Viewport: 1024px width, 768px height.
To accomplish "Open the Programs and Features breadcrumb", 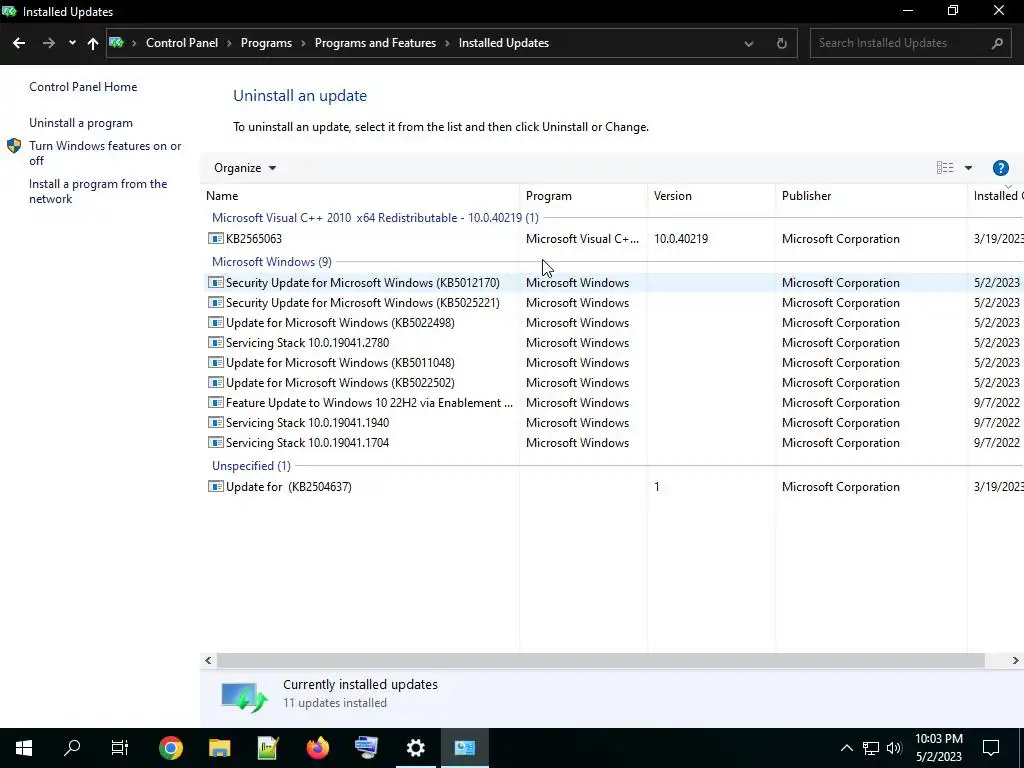I will (375, 43).
